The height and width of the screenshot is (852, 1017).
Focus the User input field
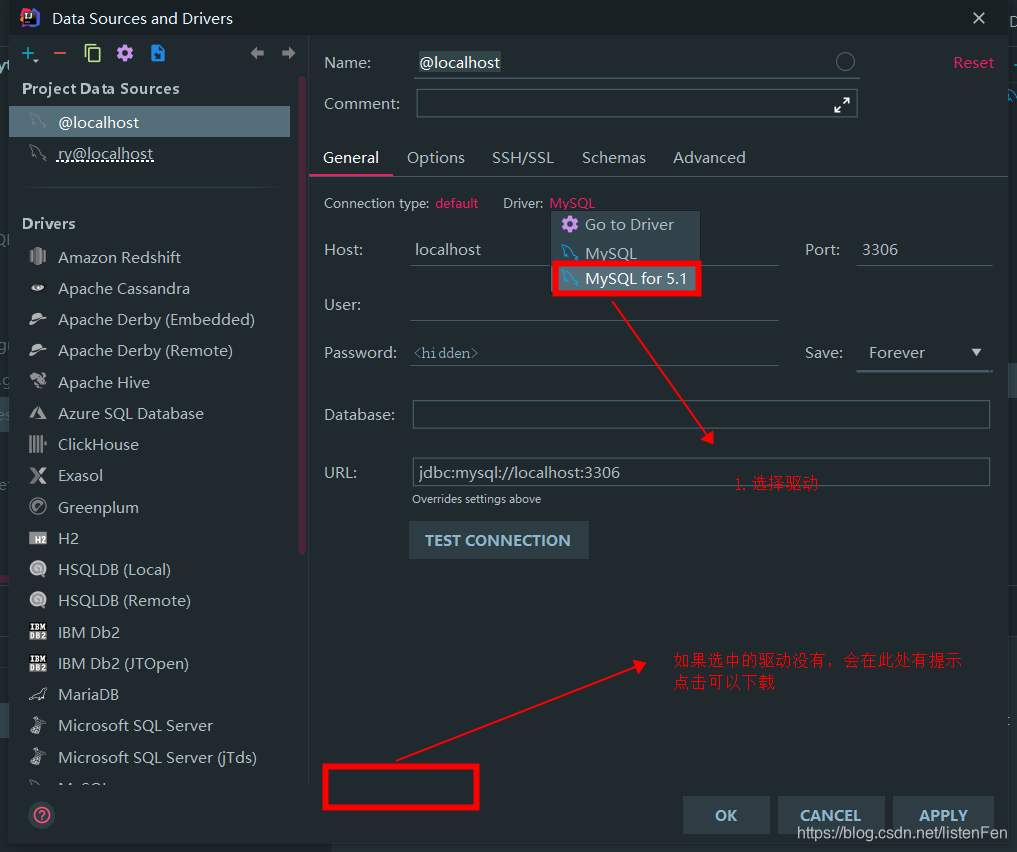pyautogui.click(x=594, y=305)
